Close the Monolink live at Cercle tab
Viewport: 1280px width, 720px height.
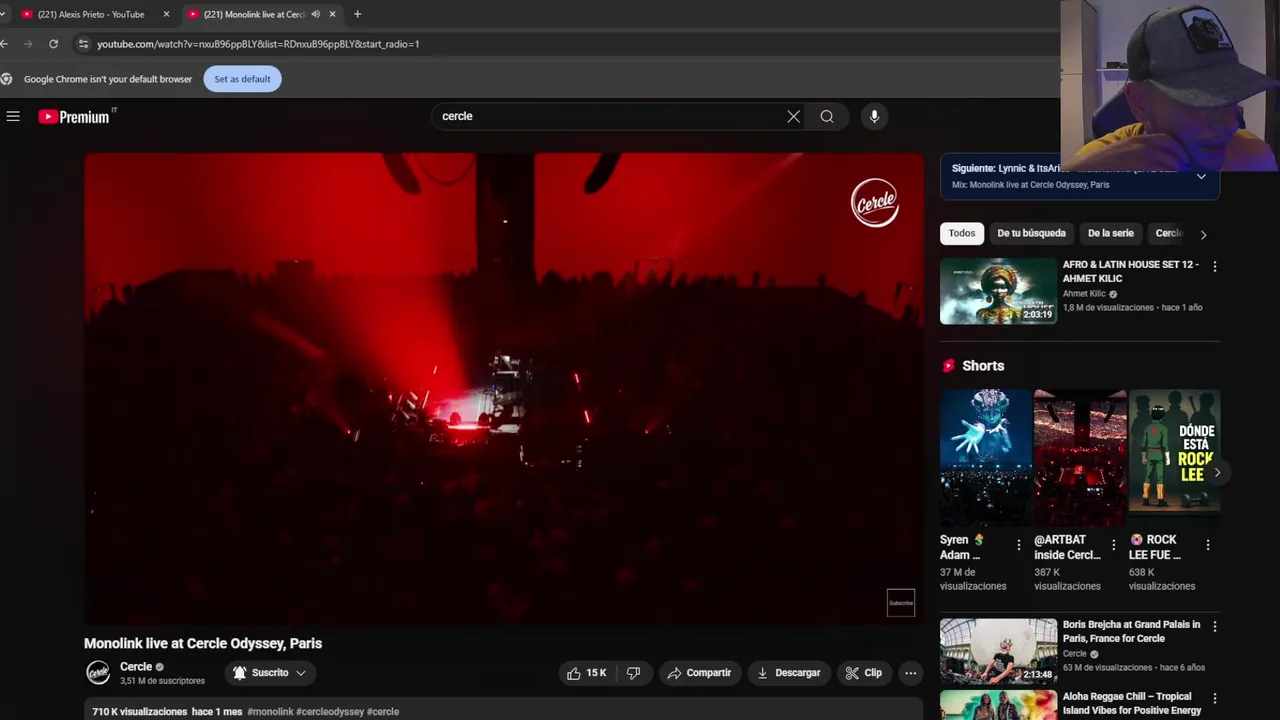(332, 14)
